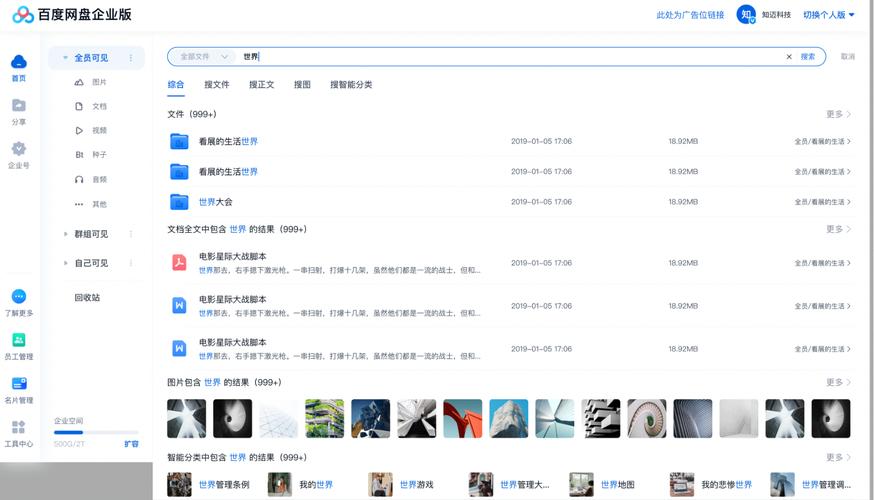Open the 世界管理条例 smart category
874x500 pixels.
(208, 484)
